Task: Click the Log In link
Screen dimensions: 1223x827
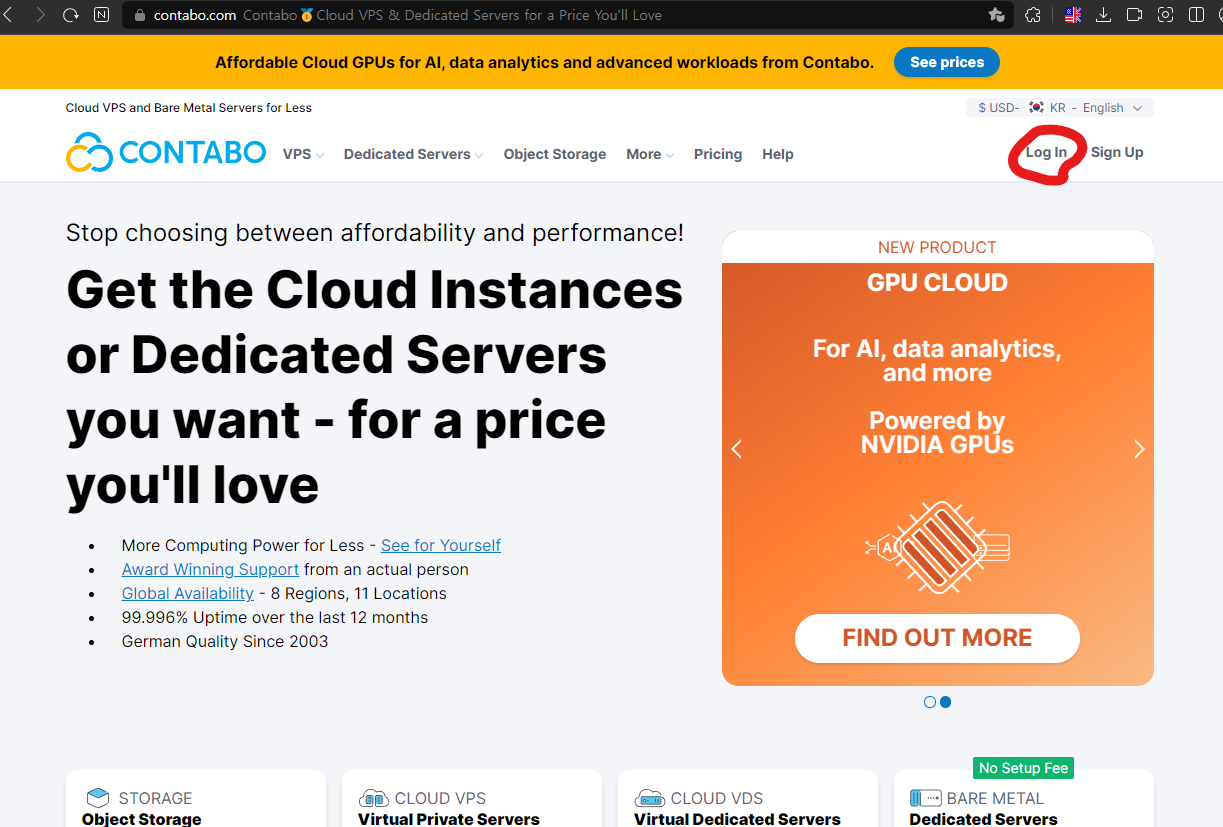Action: pos(1046,152)
